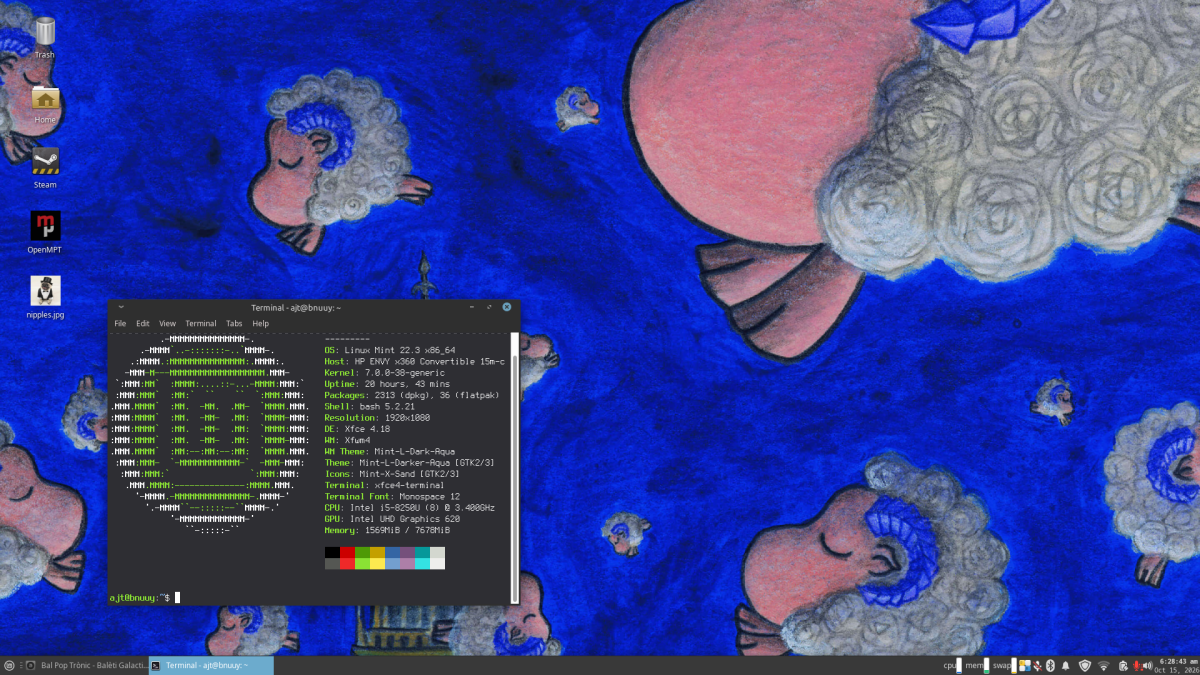
Task: Click the 'Shell: bash 5.2.21' line
Action: (369, 406)
